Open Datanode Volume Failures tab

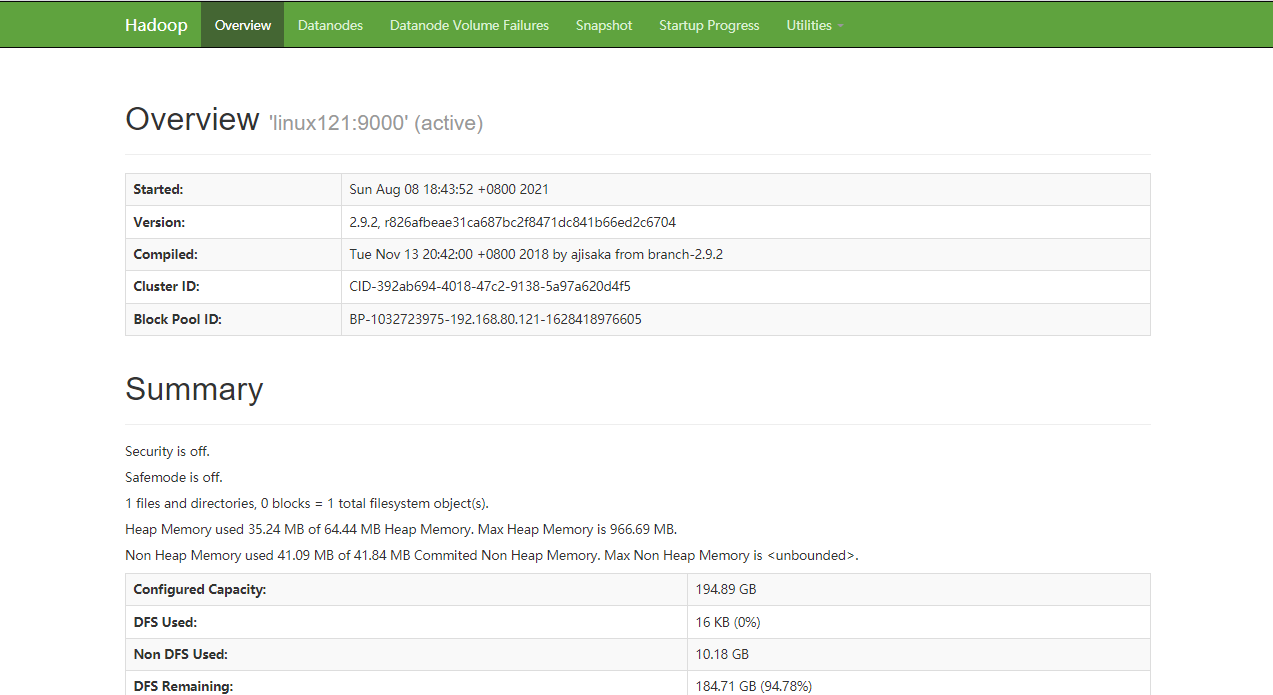coord(469,25)
